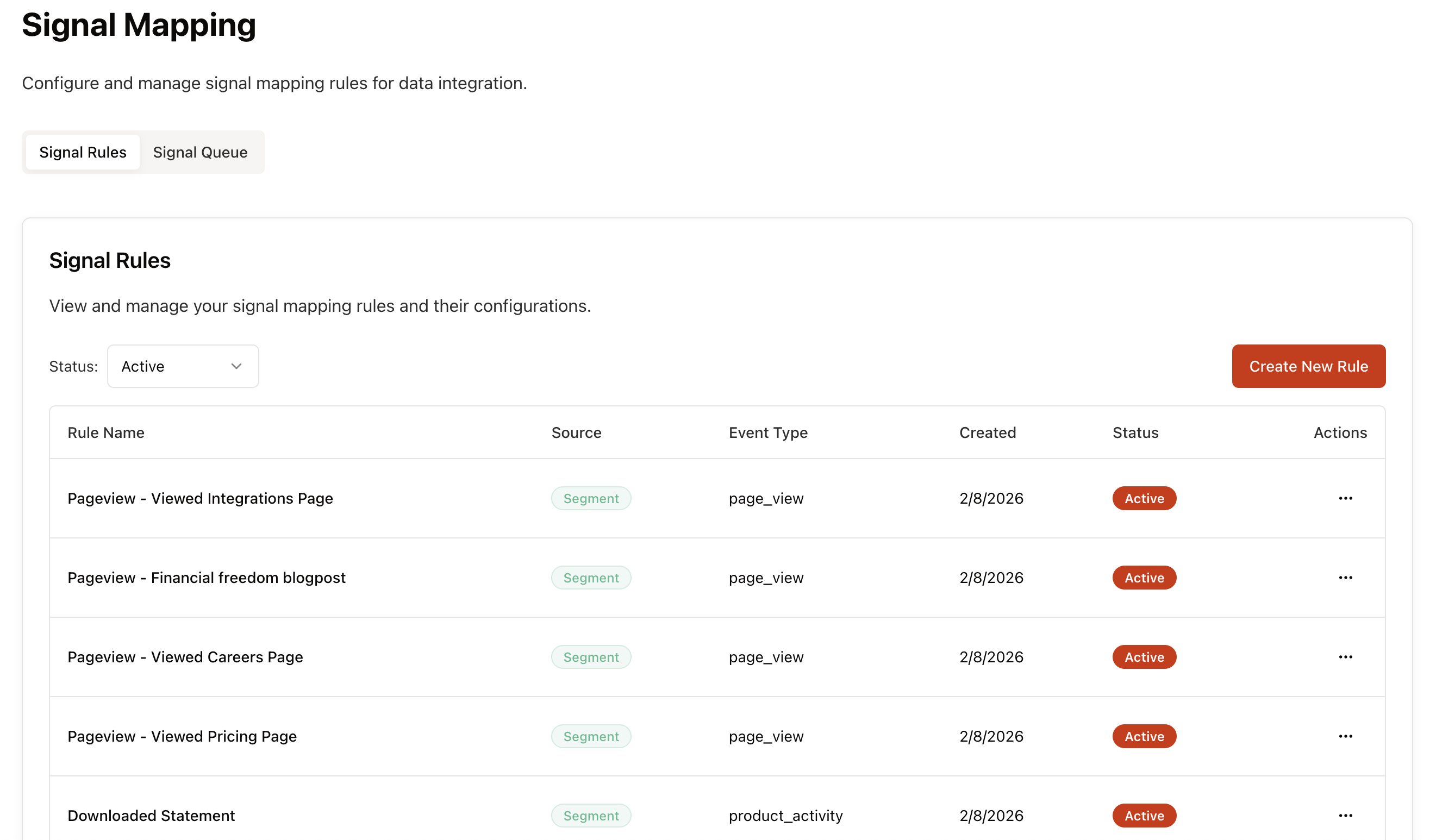
Task: Click product_activity event type in Downloaded Statement row
Action: click(786, 816)
